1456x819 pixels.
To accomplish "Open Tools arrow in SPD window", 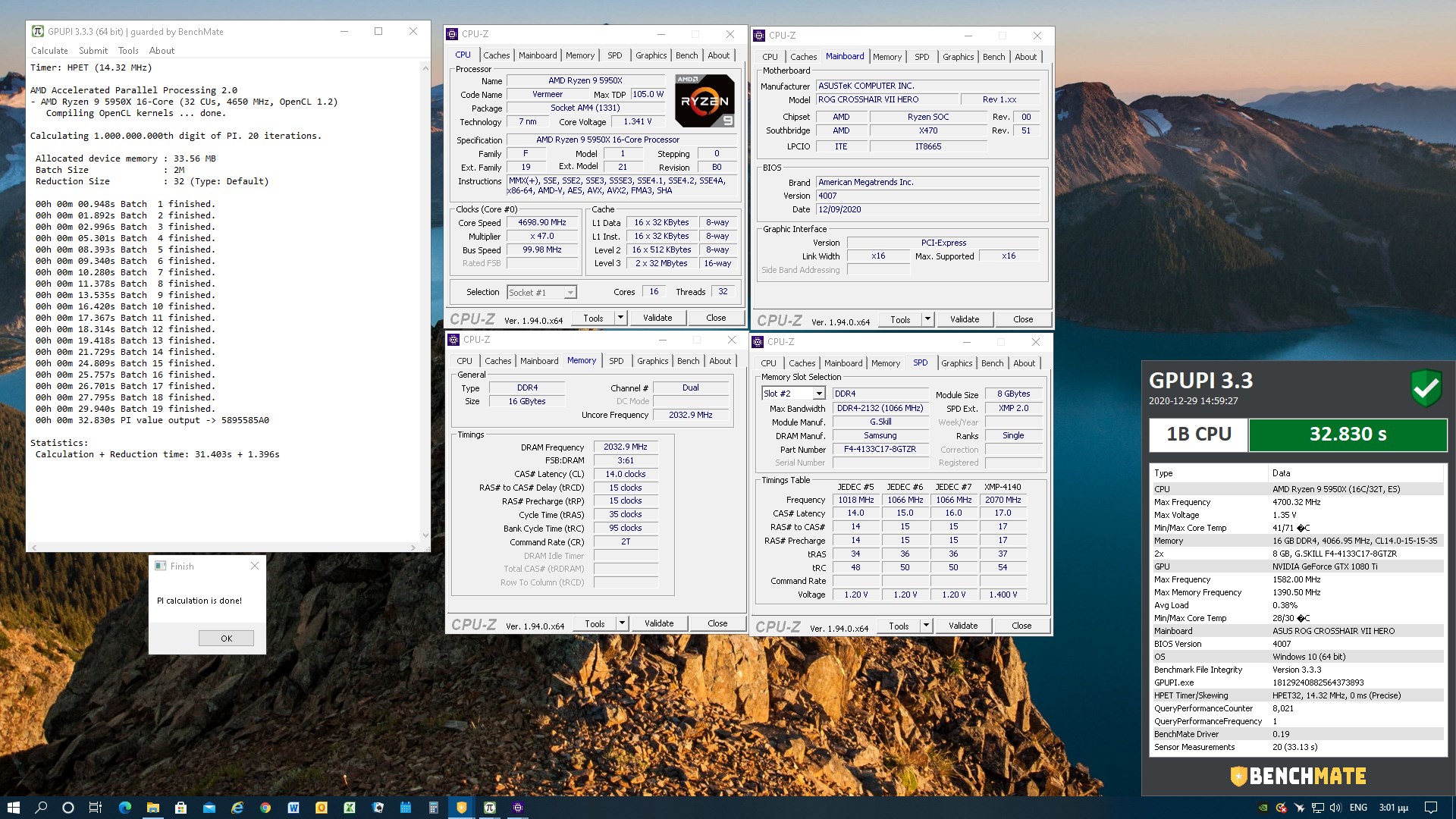I will click(926, 626).
